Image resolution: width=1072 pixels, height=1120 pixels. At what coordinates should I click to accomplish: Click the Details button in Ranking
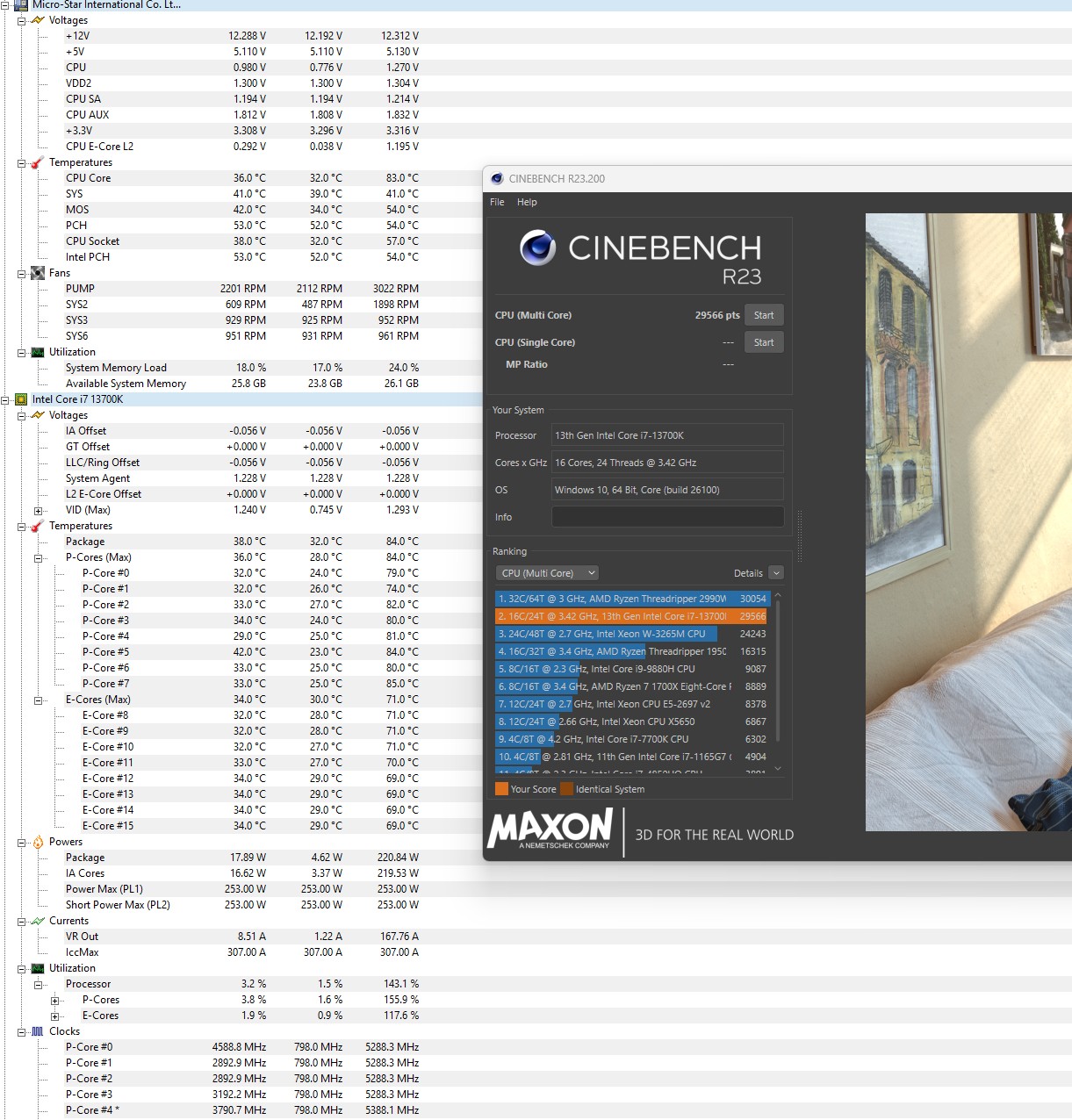748,573
